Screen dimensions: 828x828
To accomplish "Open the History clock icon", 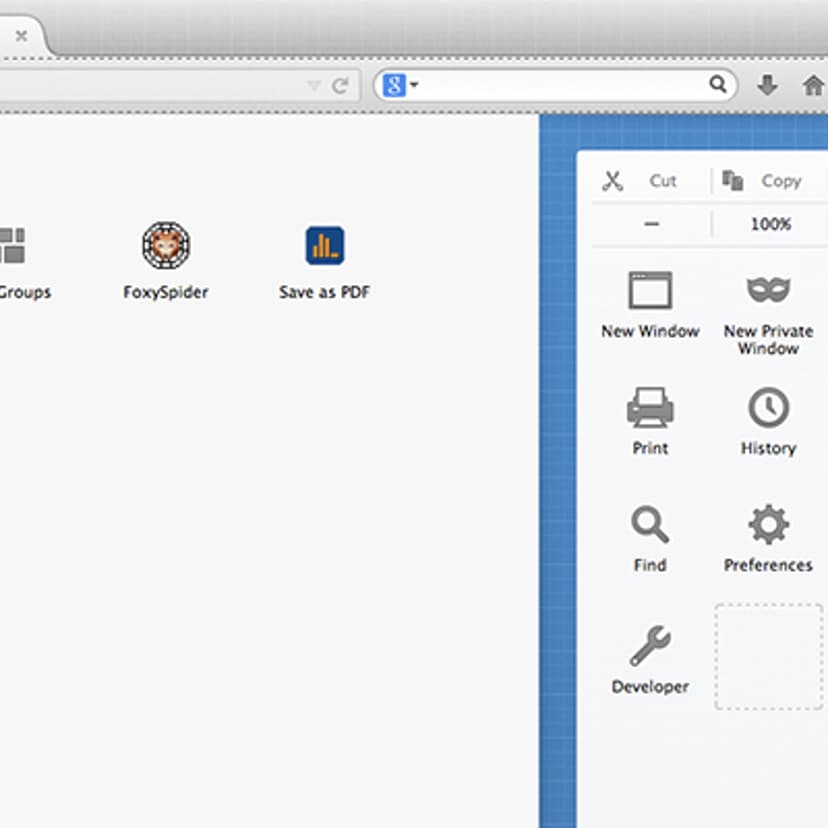I will click(x=768, y=407).
